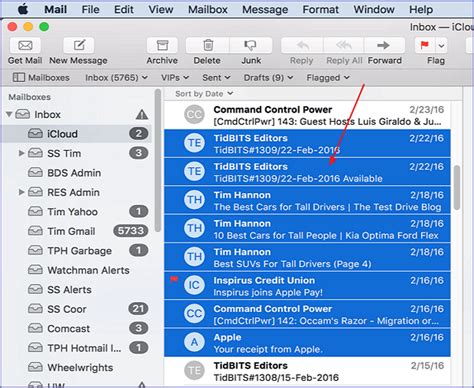Open 10 Best Cars for Tall People email
The image size is (474, 388).
click(307, 229)
